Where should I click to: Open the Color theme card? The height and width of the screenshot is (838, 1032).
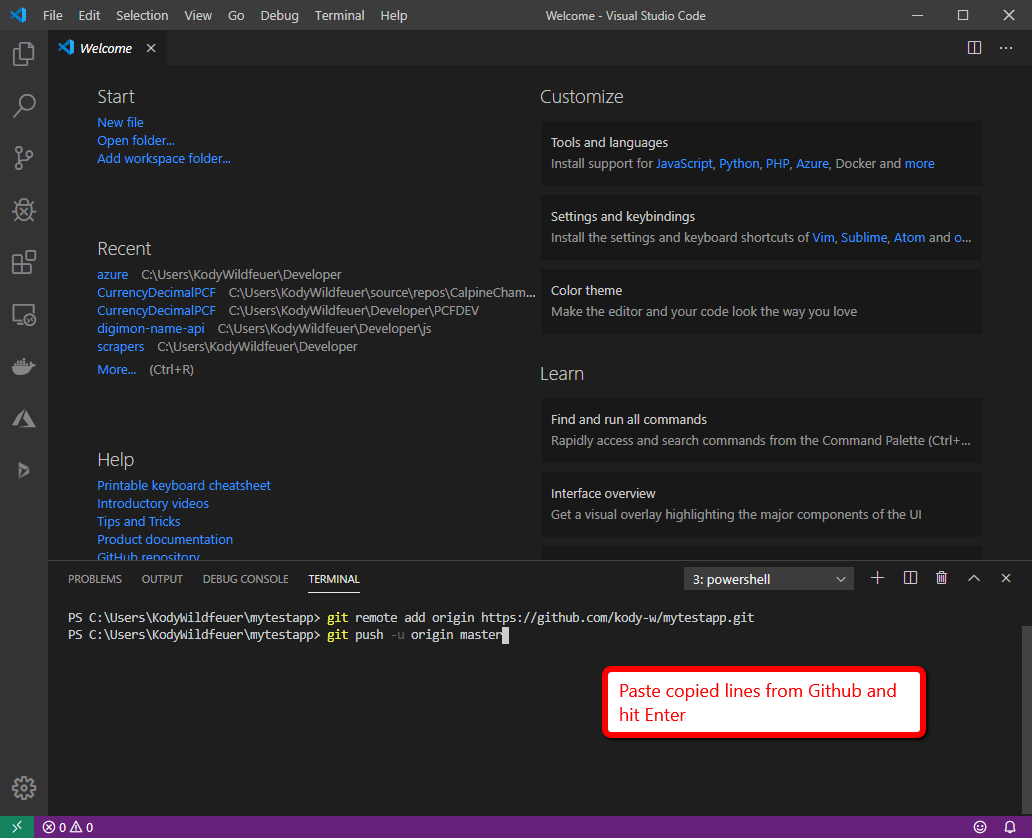(761, 301)
